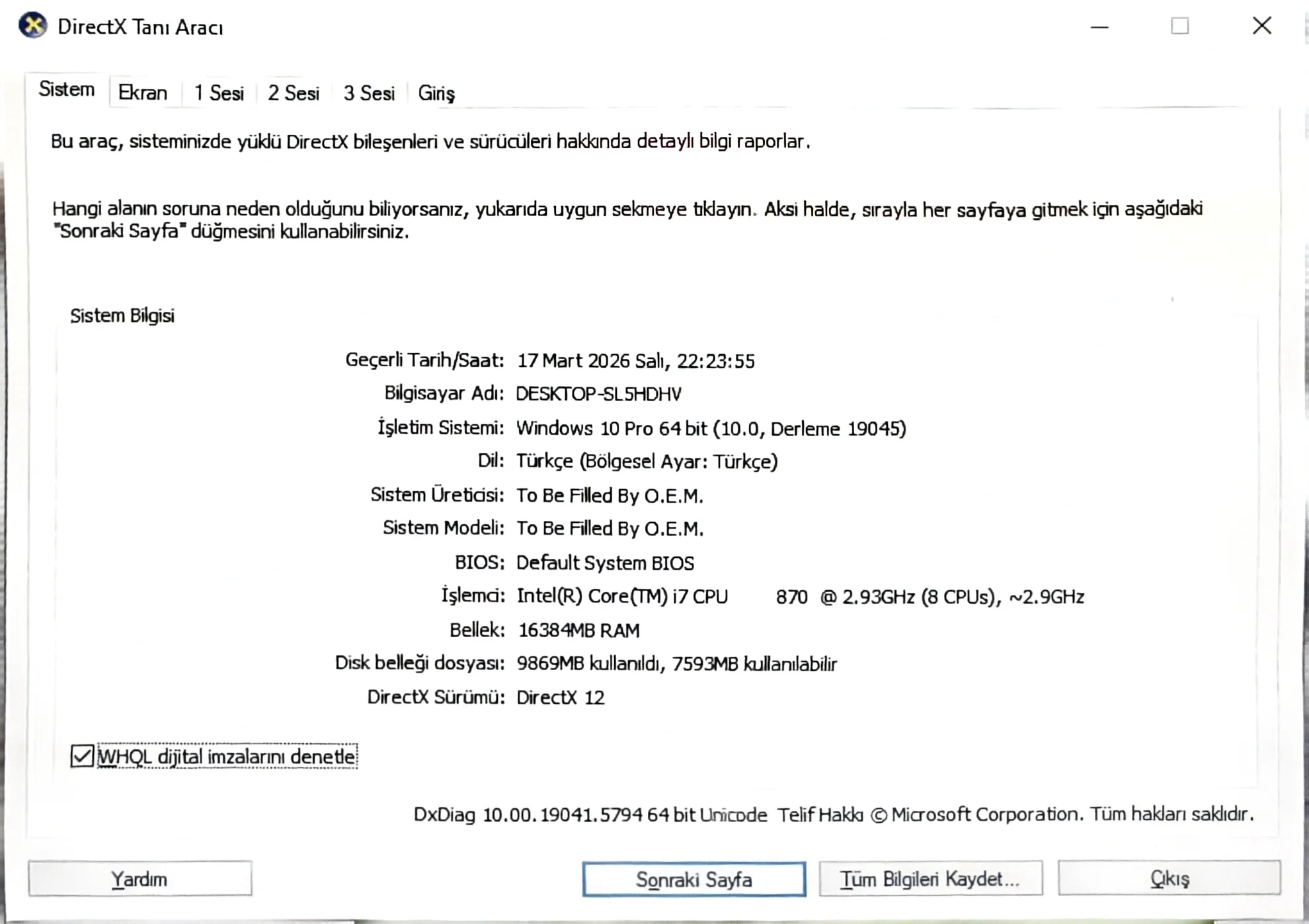Click the DirectX 12 version value
Screen dimensions: 1309x924
[560, 698]
